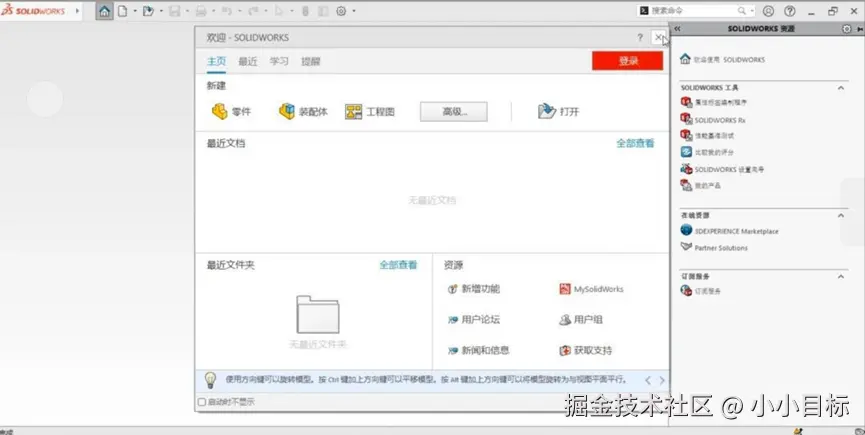Open the 新增功能 resource link
This screenshot has height=435, width=865.
pyautogui.click(x=473, y=289)
